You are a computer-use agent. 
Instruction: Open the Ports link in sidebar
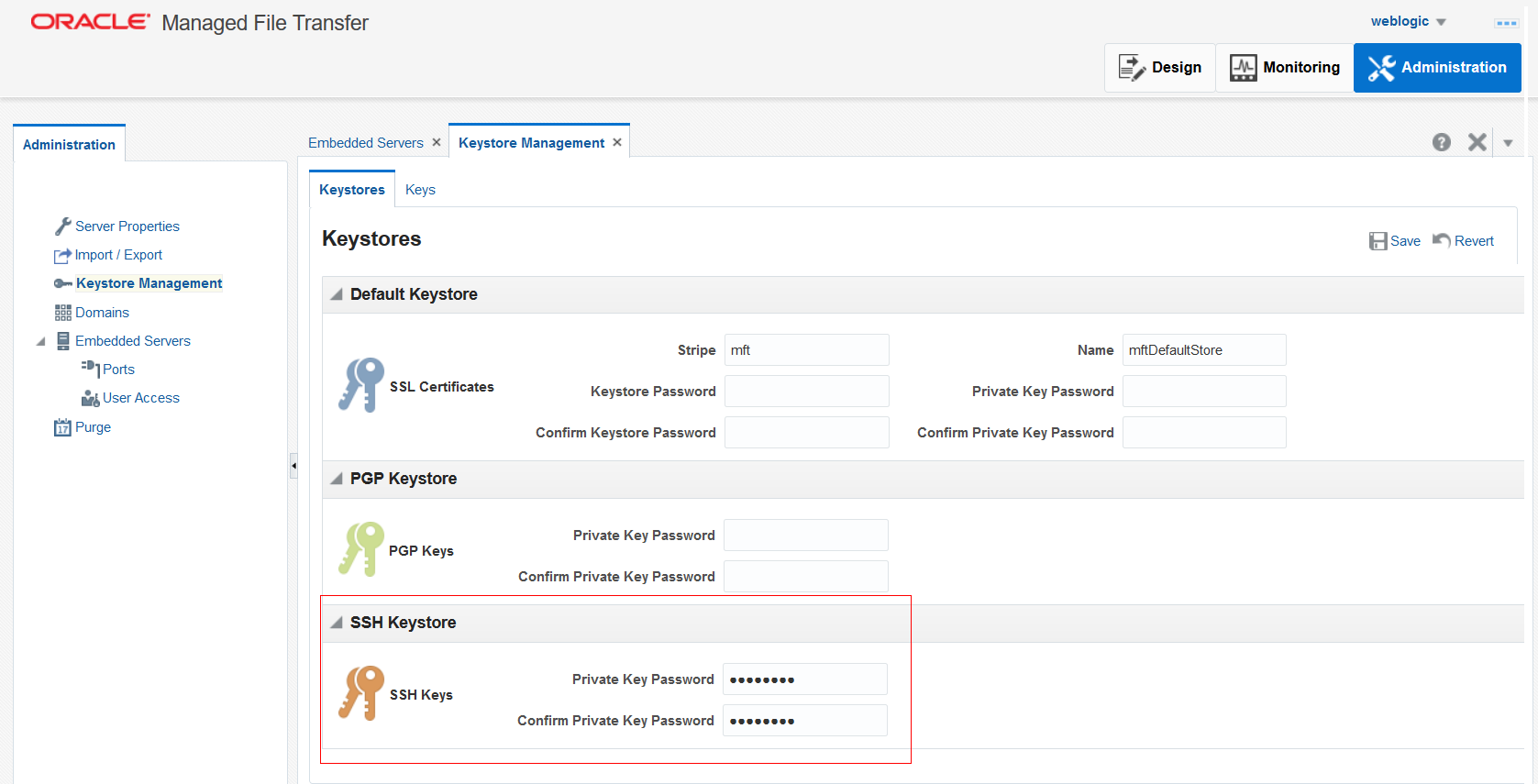pyautogui.click(x=118, y=370)
